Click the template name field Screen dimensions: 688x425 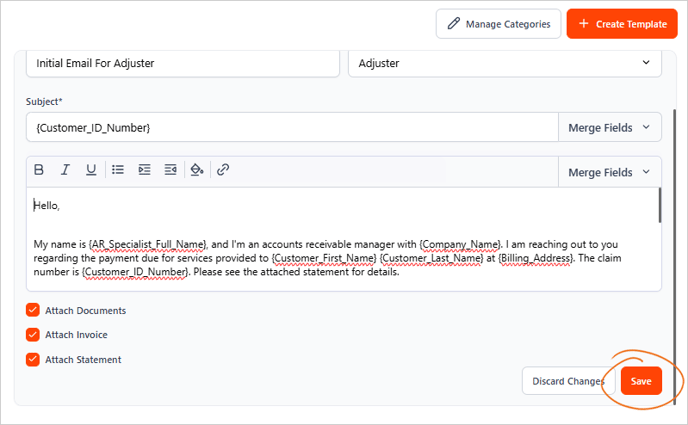[182, 63]
